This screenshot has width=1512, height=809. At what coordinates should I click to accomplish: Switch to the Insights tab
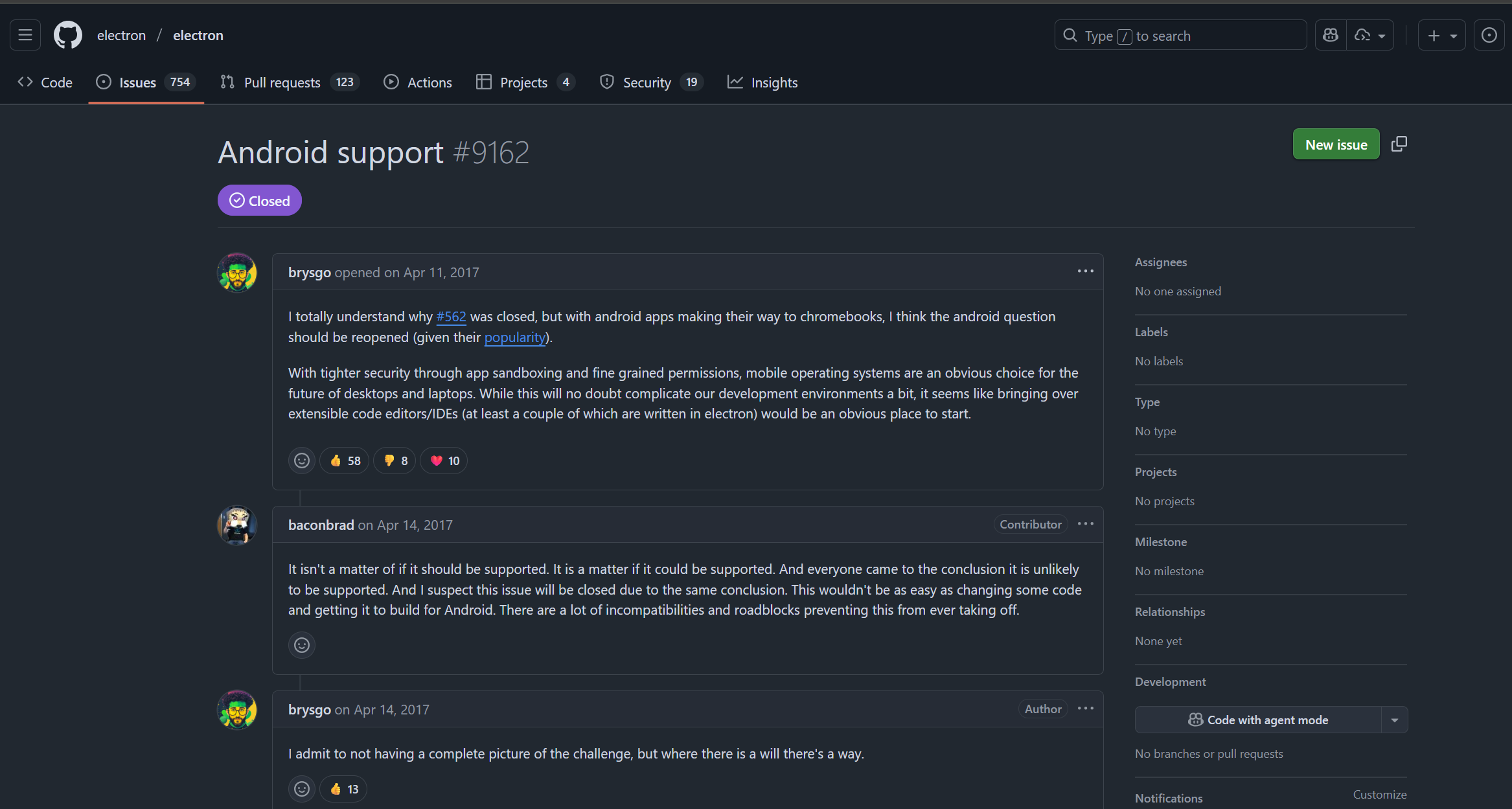coord(762,82)
